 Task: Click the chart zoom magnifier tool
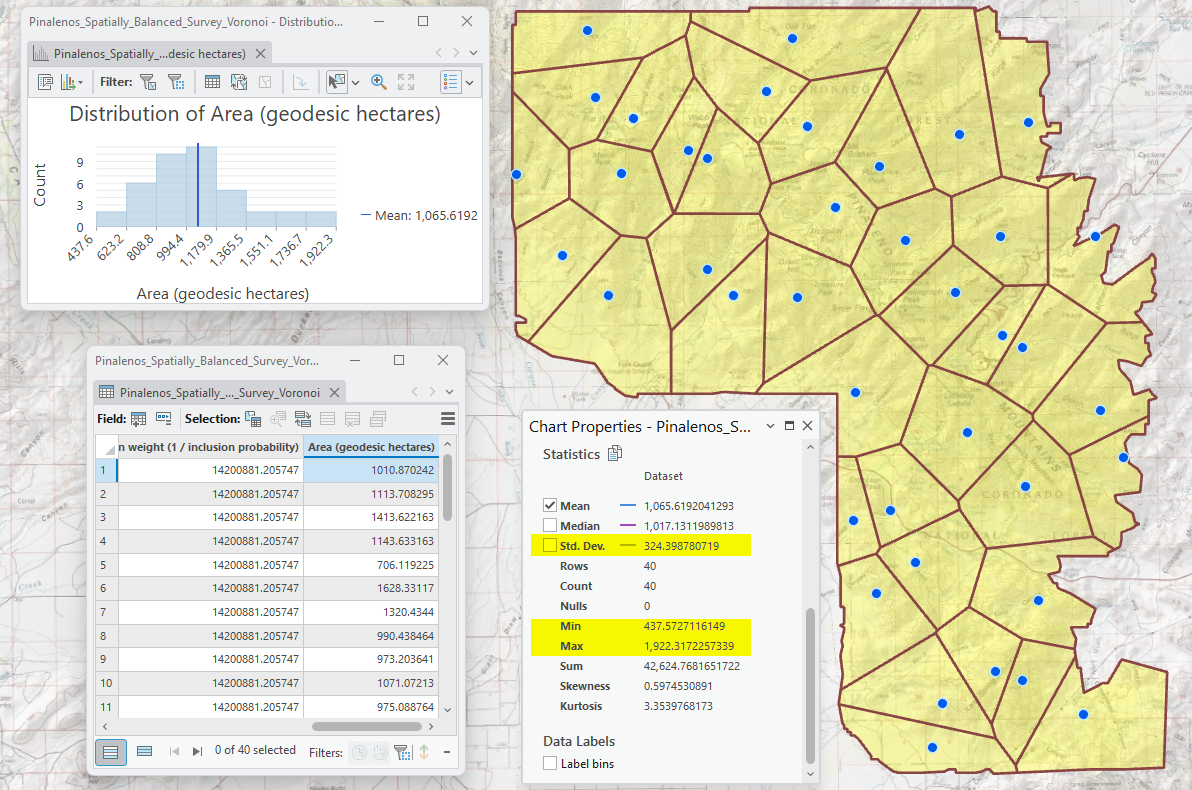point(379,82)
